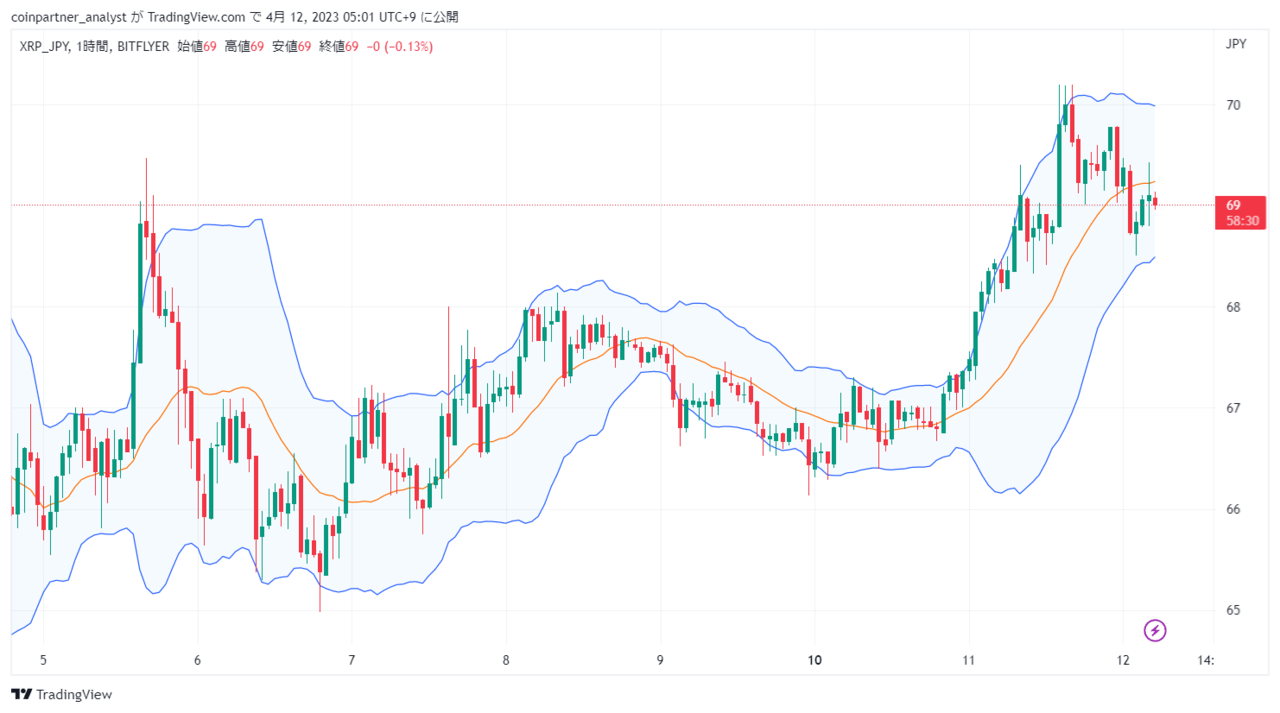This screenshot has width=1280, height=713.
Task: Click the 終値69 close value in legend
Action: pyautogui.click(x=339, y=46)
